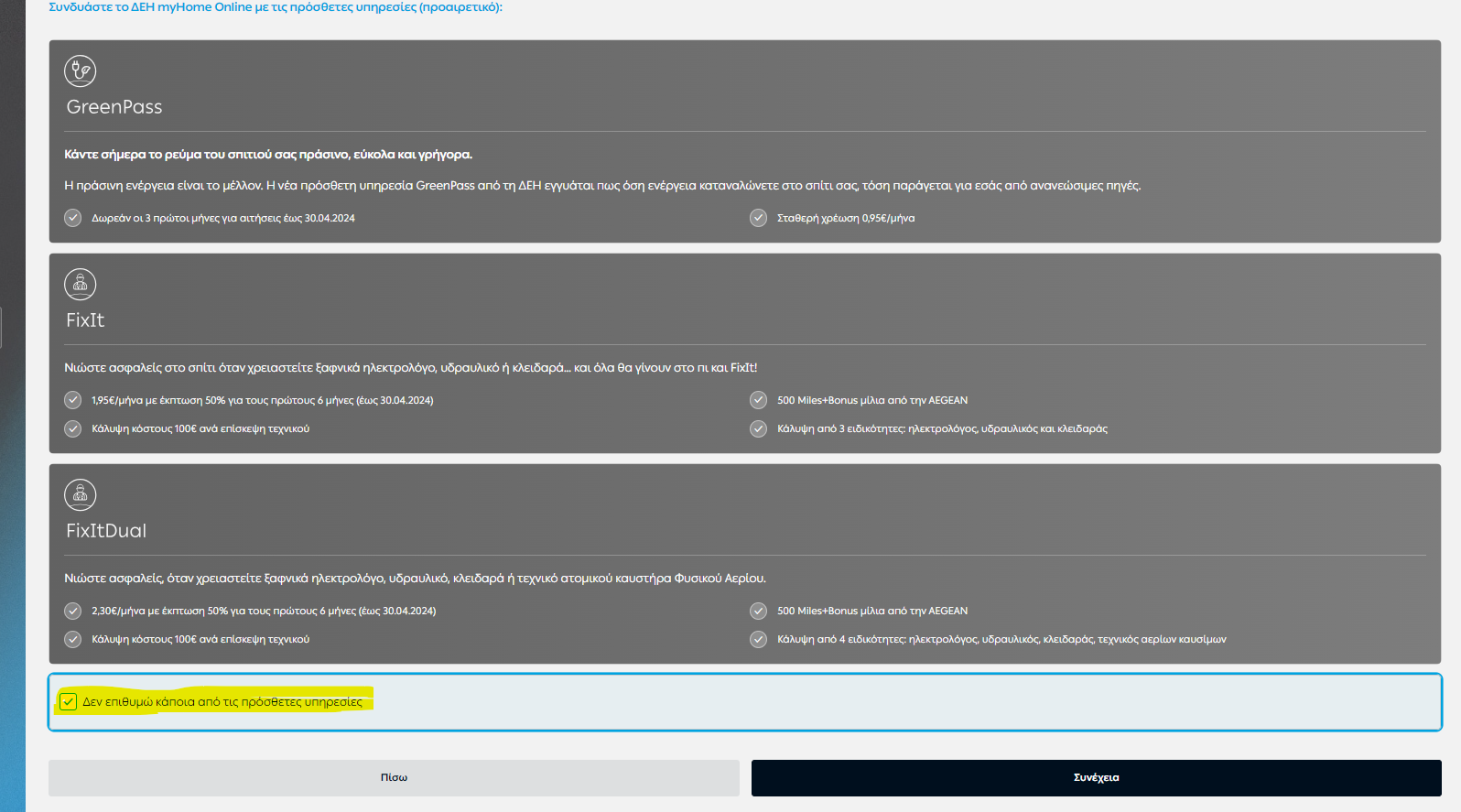Click the 'Συνέχεια' continue button
The height and width of the screenshot is (812, 1461).
tap(1097, 777)
